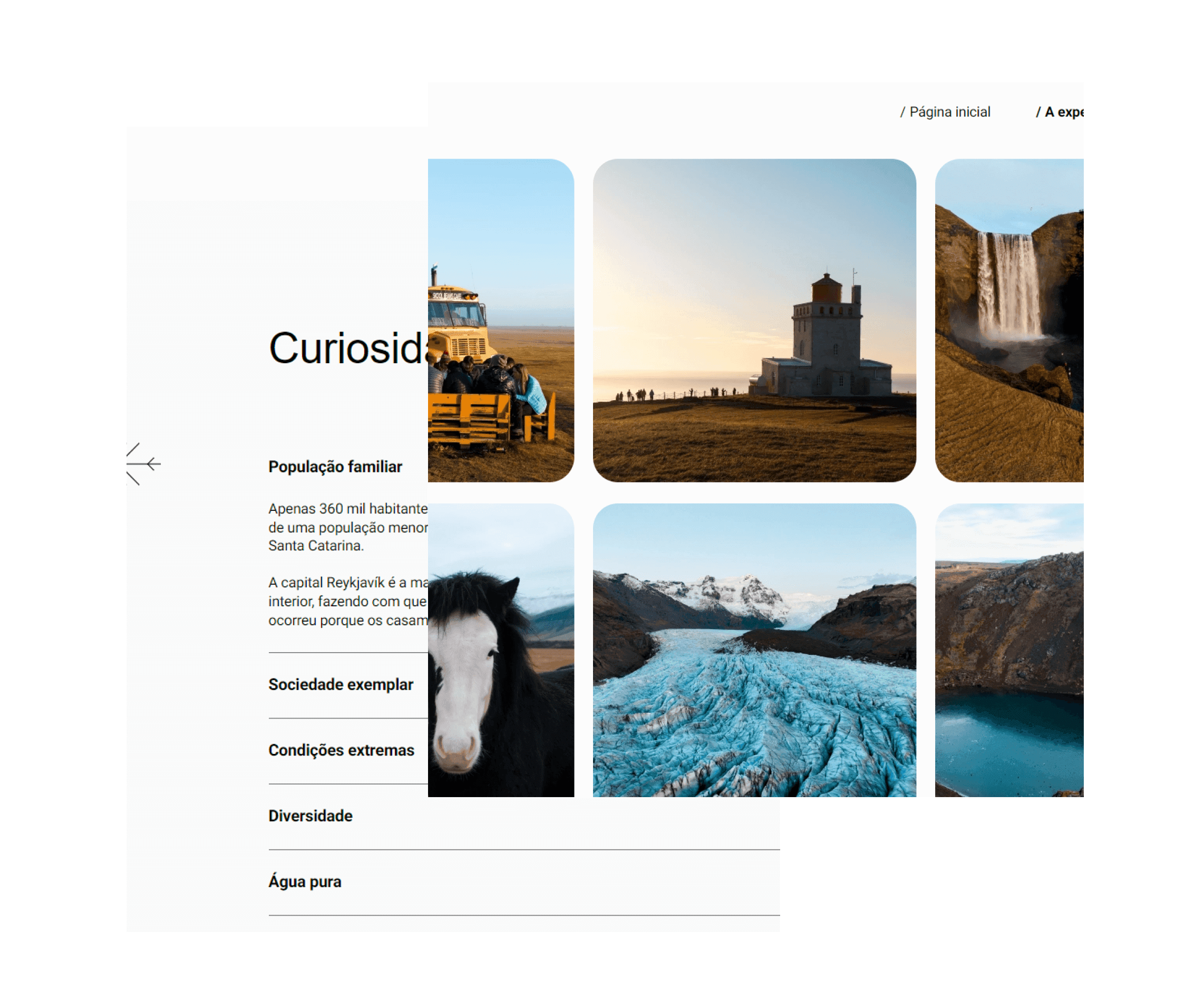The height and width of the screenshot is (1008, 1185).
Task: Click the divider line under Diversidade
Action: click(x=523, y=850)
